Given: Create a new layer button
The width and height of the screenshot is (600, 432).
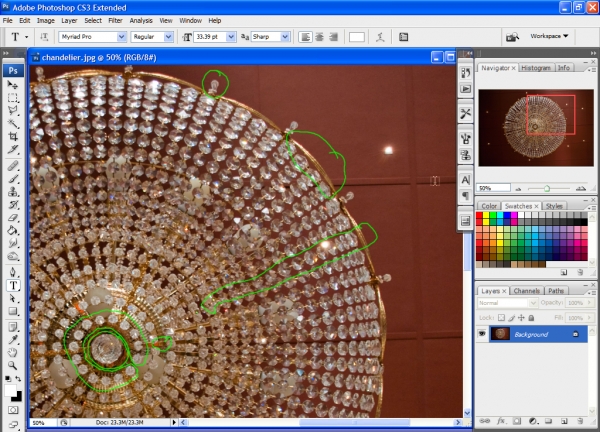Looking at the screenshot, I should [x=564, y=421].
